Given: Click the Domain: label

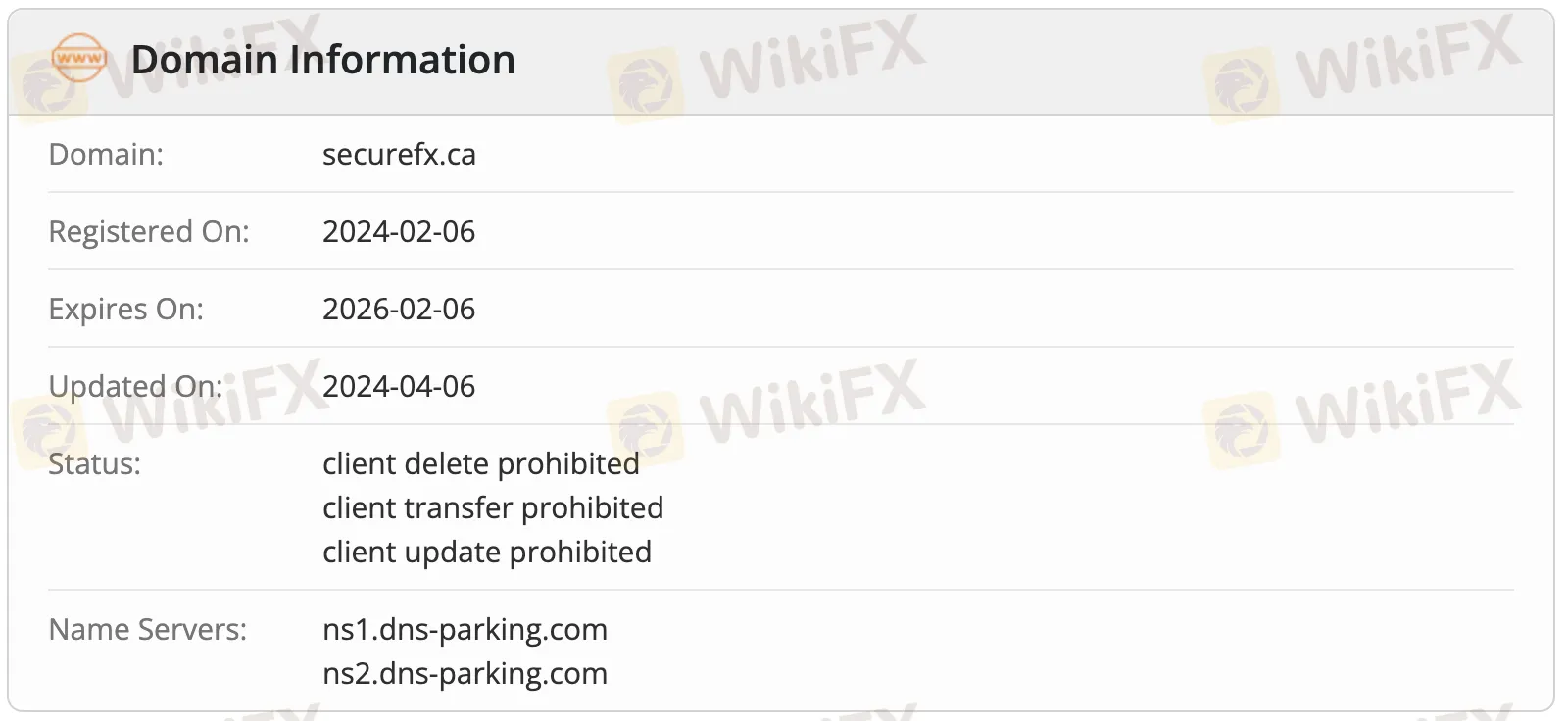Looking at the screenshot, I should coord(106,154).
